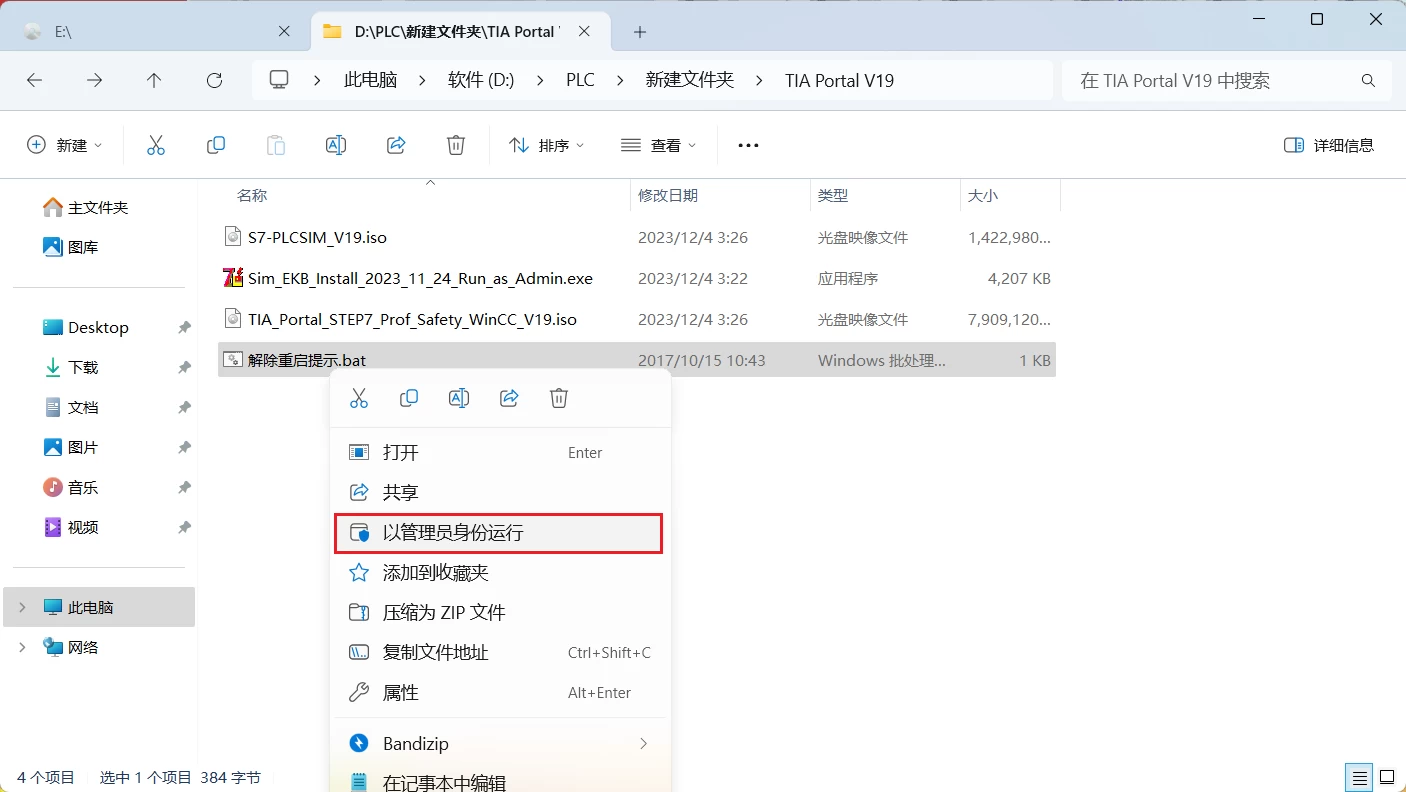Click 新建文件夹 in the address bar
This screenshot has height=792, width=1406.
[x=690, y=80]
